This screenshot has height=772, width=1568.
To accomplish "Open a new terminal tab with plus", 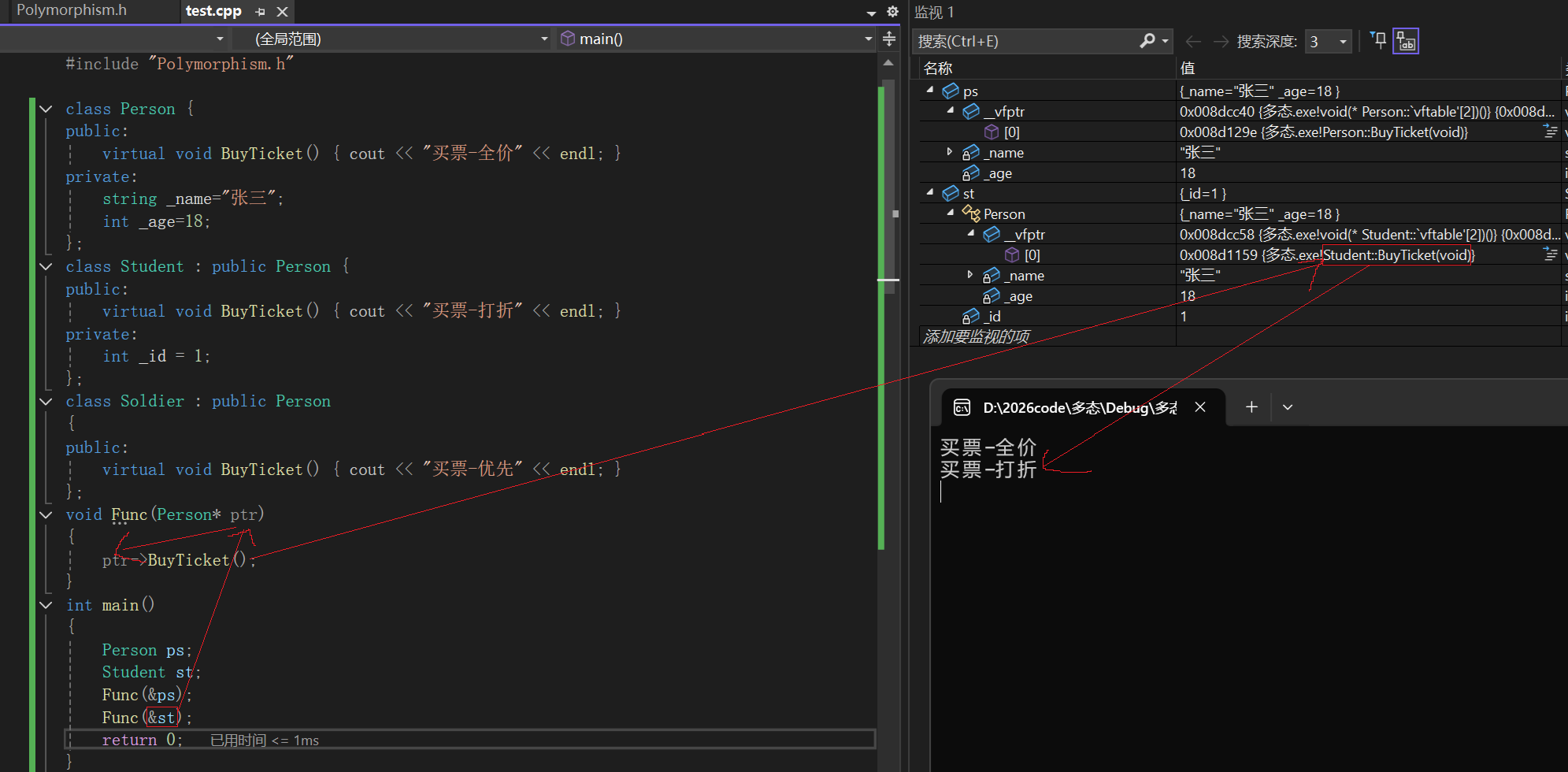I will pyautogui.click(x=1251, y=407).
